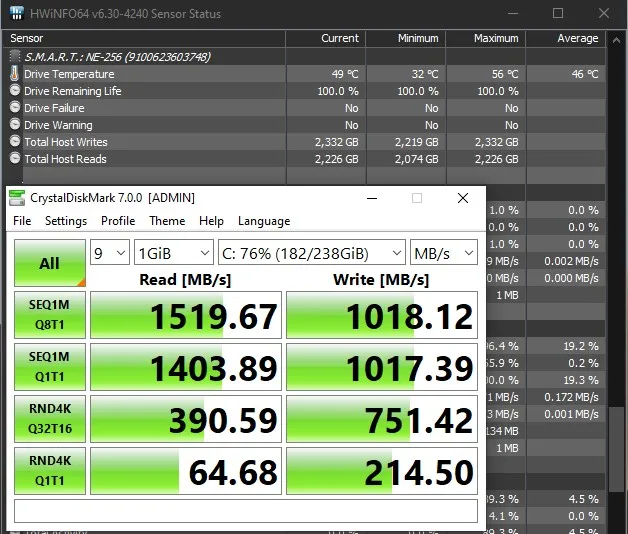Open the Language menu

(264, 221)
